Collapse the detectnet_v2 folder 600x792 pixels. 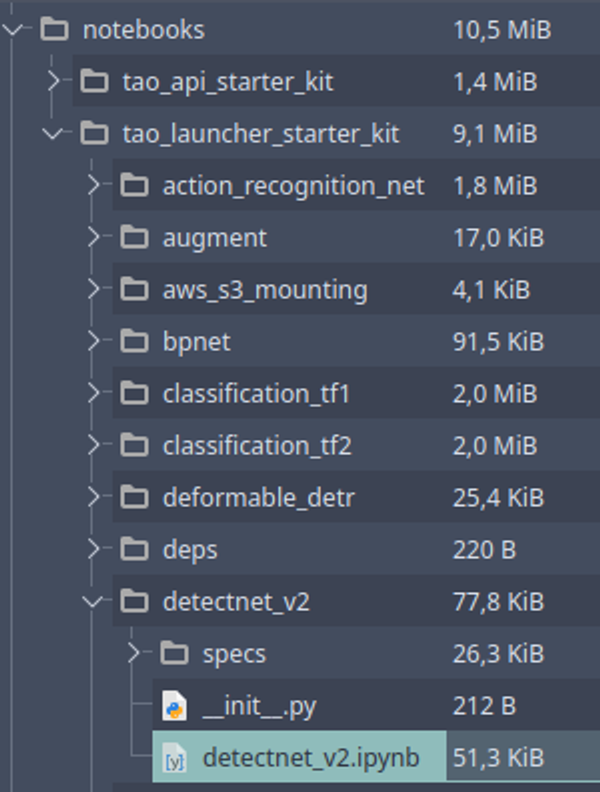[x=93, y=602]
